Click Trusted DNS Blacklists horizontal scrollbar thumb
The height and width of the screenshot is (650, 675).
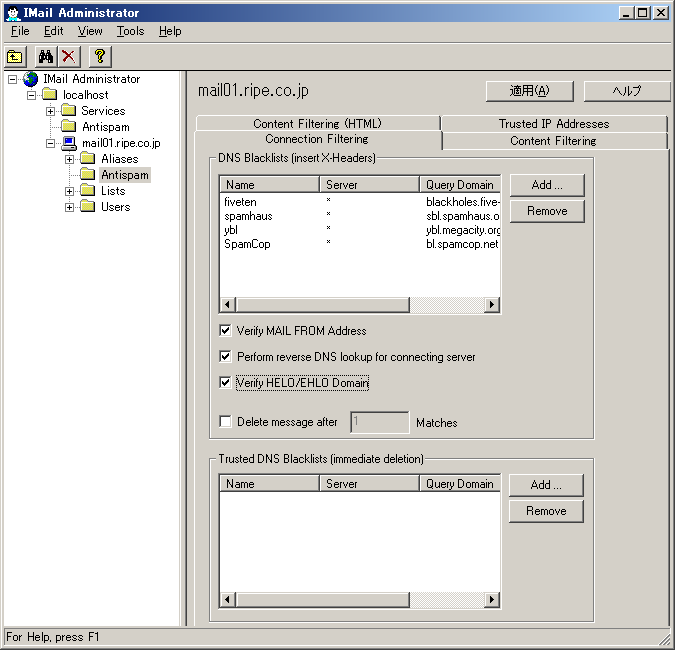[x=322, y=599]
